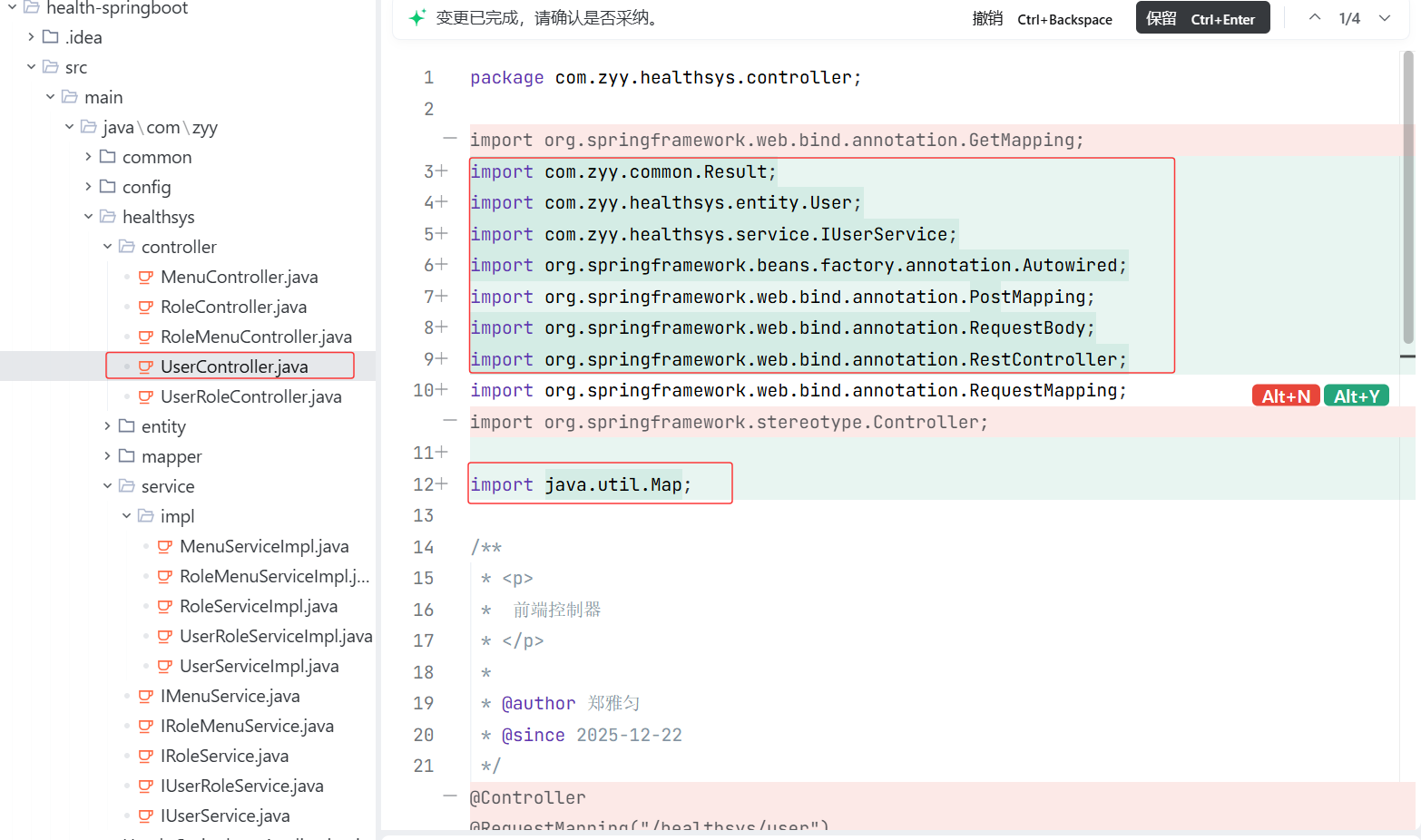Collapse the java\com\zyy package chevron
This screenshot has height=840, width=1421.
(x=69, y=126)
